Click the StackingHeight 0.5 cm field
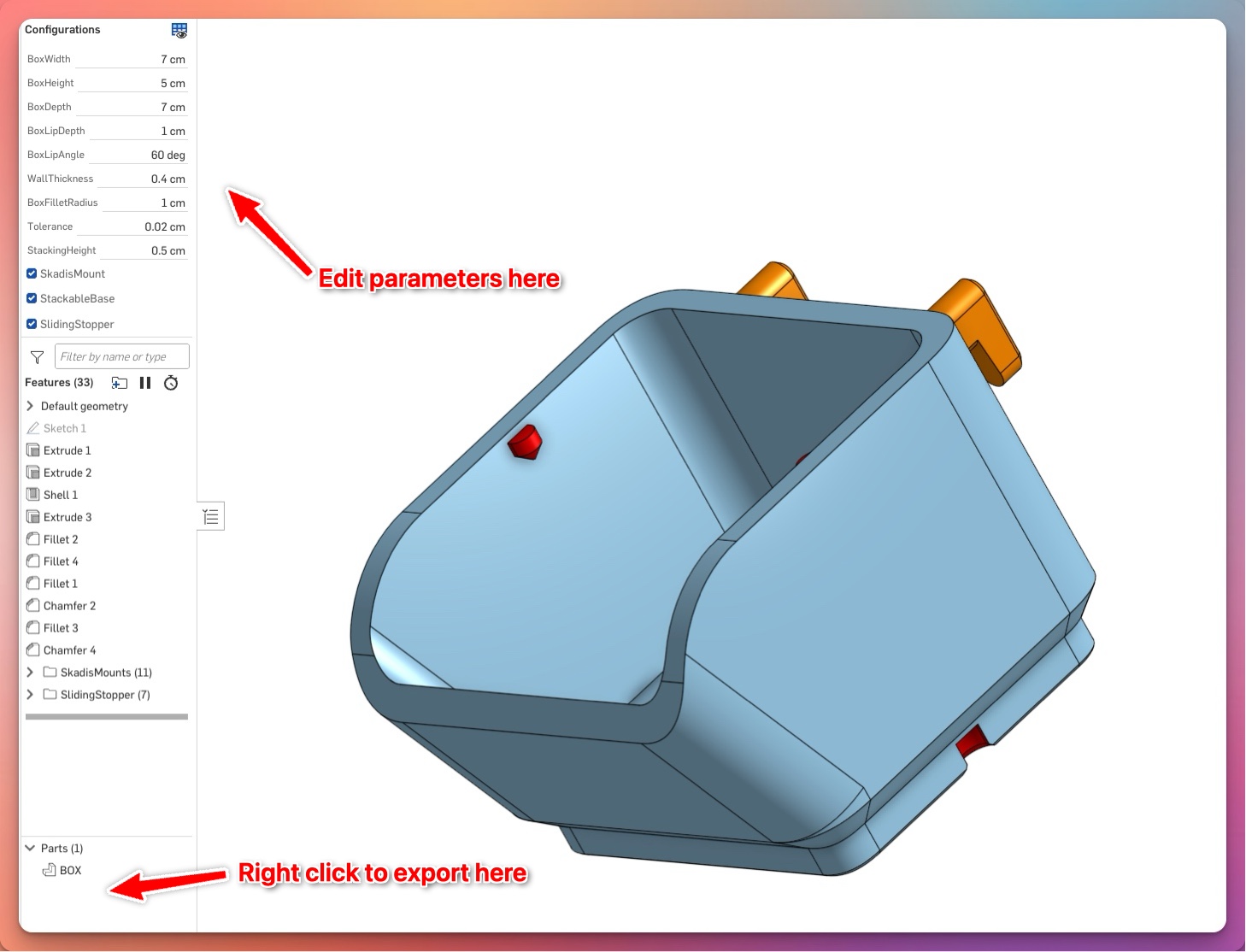The width and height of the screenshot is (1246, 952). coord(144,250)
